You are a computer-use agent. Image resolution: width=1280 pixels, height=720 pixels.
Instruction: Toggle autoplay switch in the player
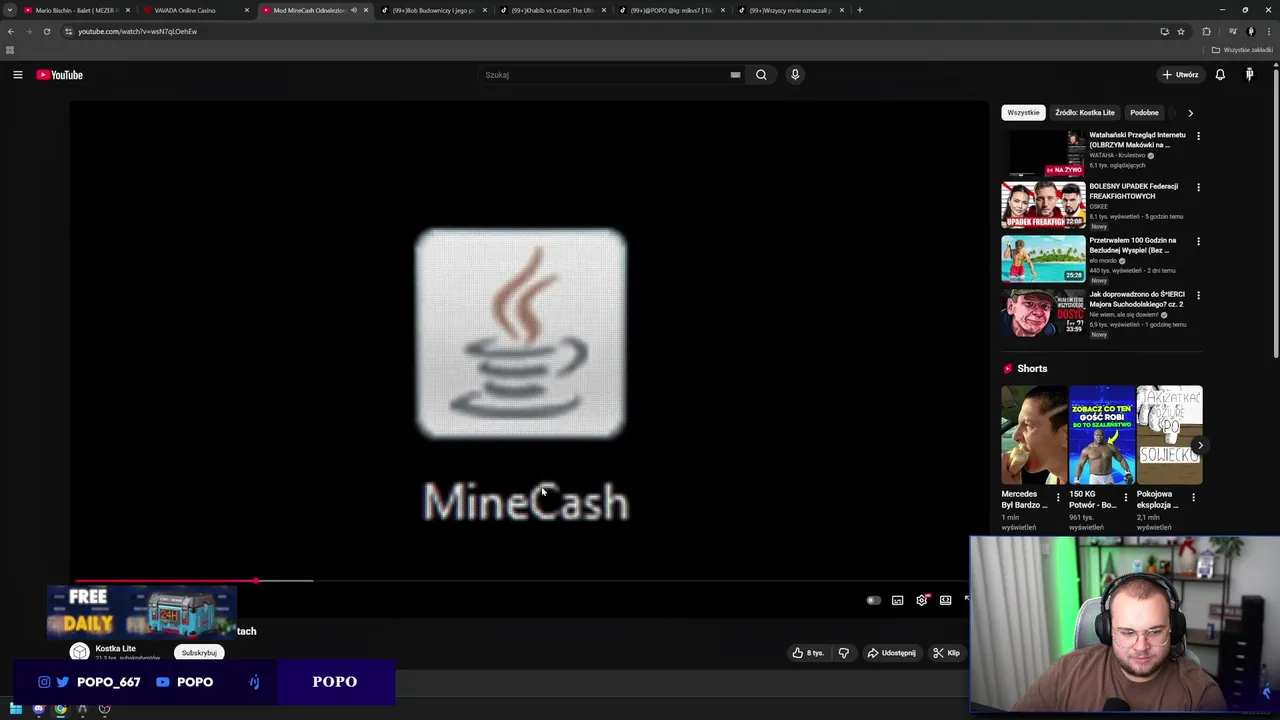pos(873,600)
